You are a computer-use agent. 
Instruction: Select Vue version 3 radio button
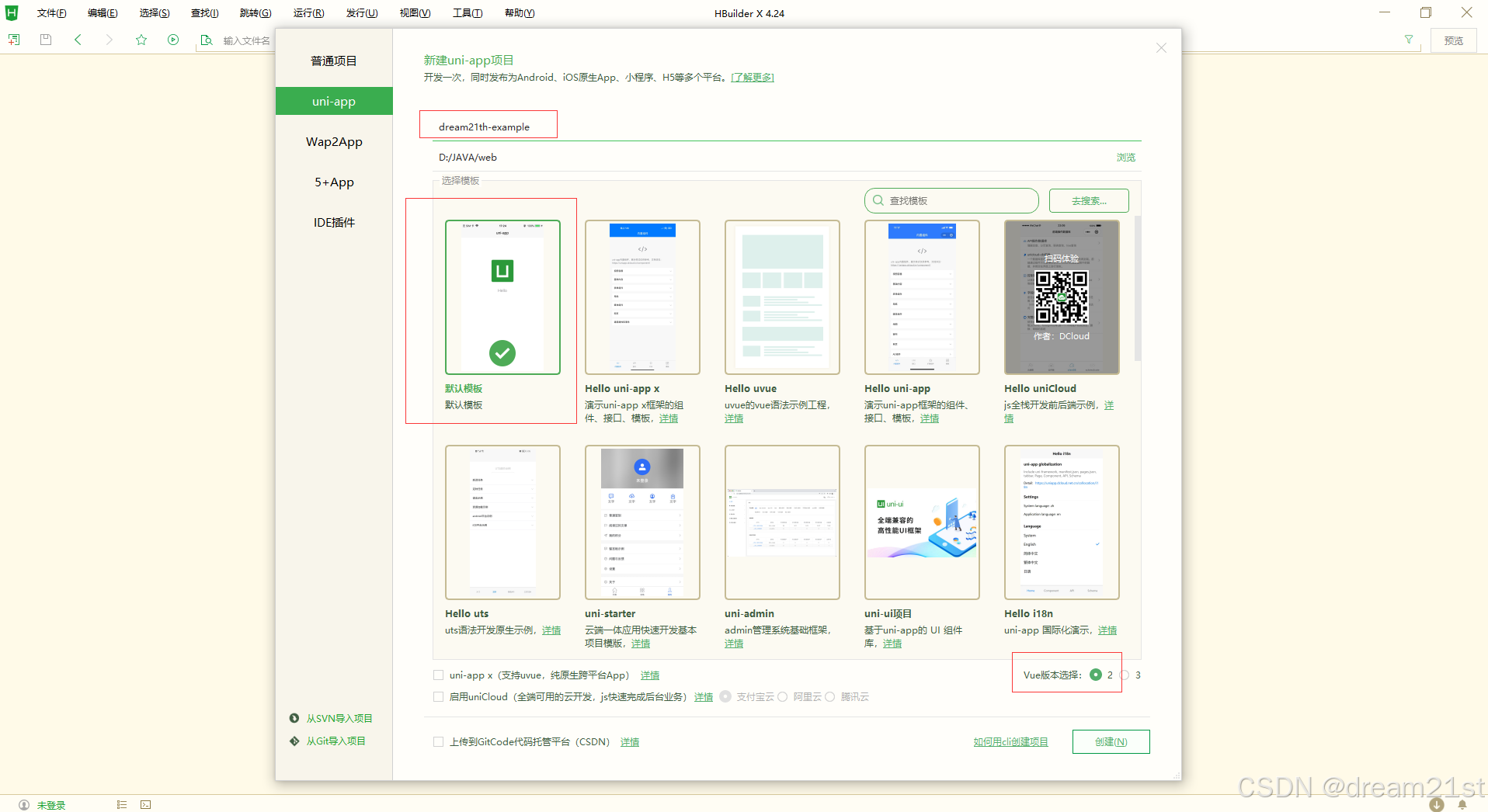[x=1125, y=675]
